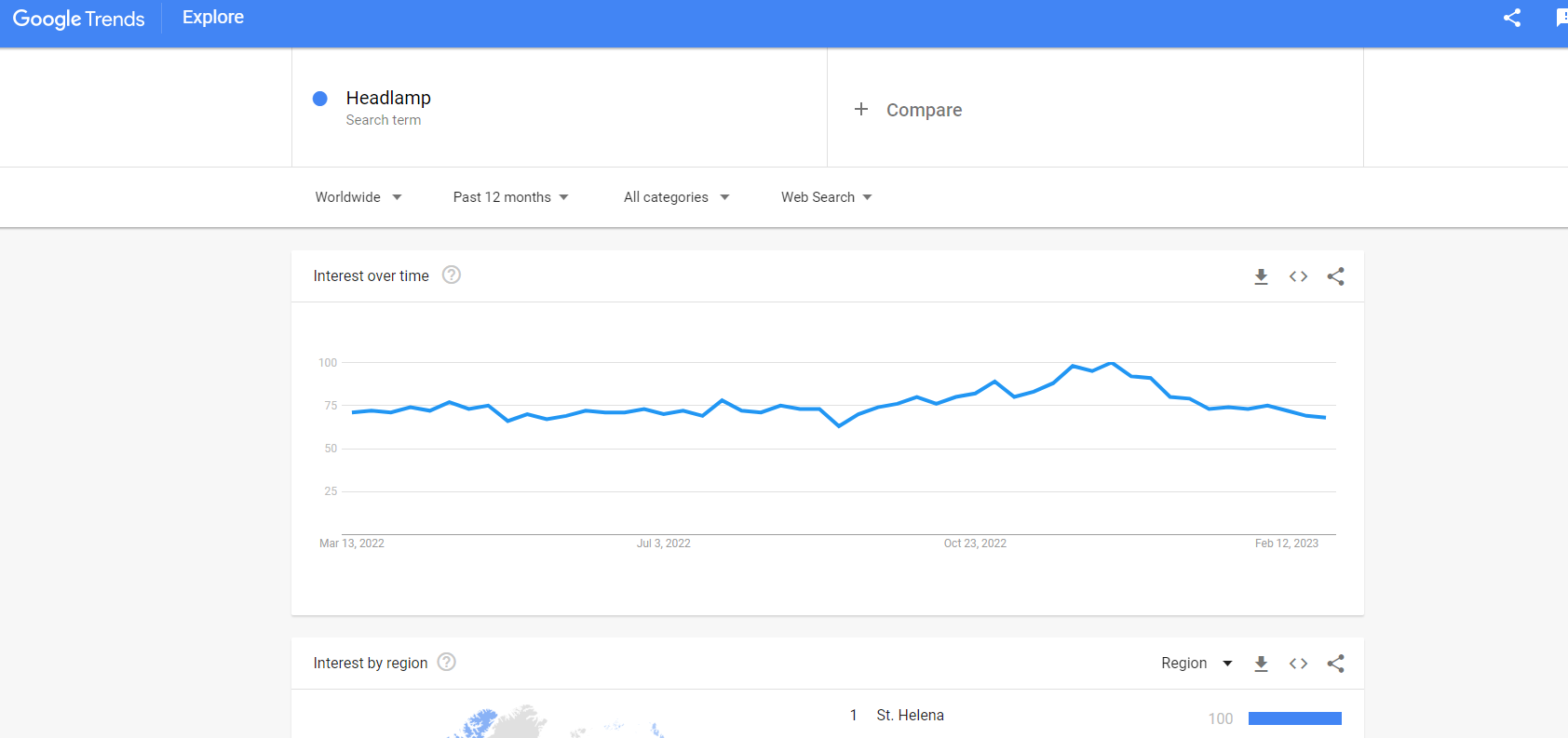
Task: Share the Interest by region card
Action: pyautogui.click(x=1335, y=664)
